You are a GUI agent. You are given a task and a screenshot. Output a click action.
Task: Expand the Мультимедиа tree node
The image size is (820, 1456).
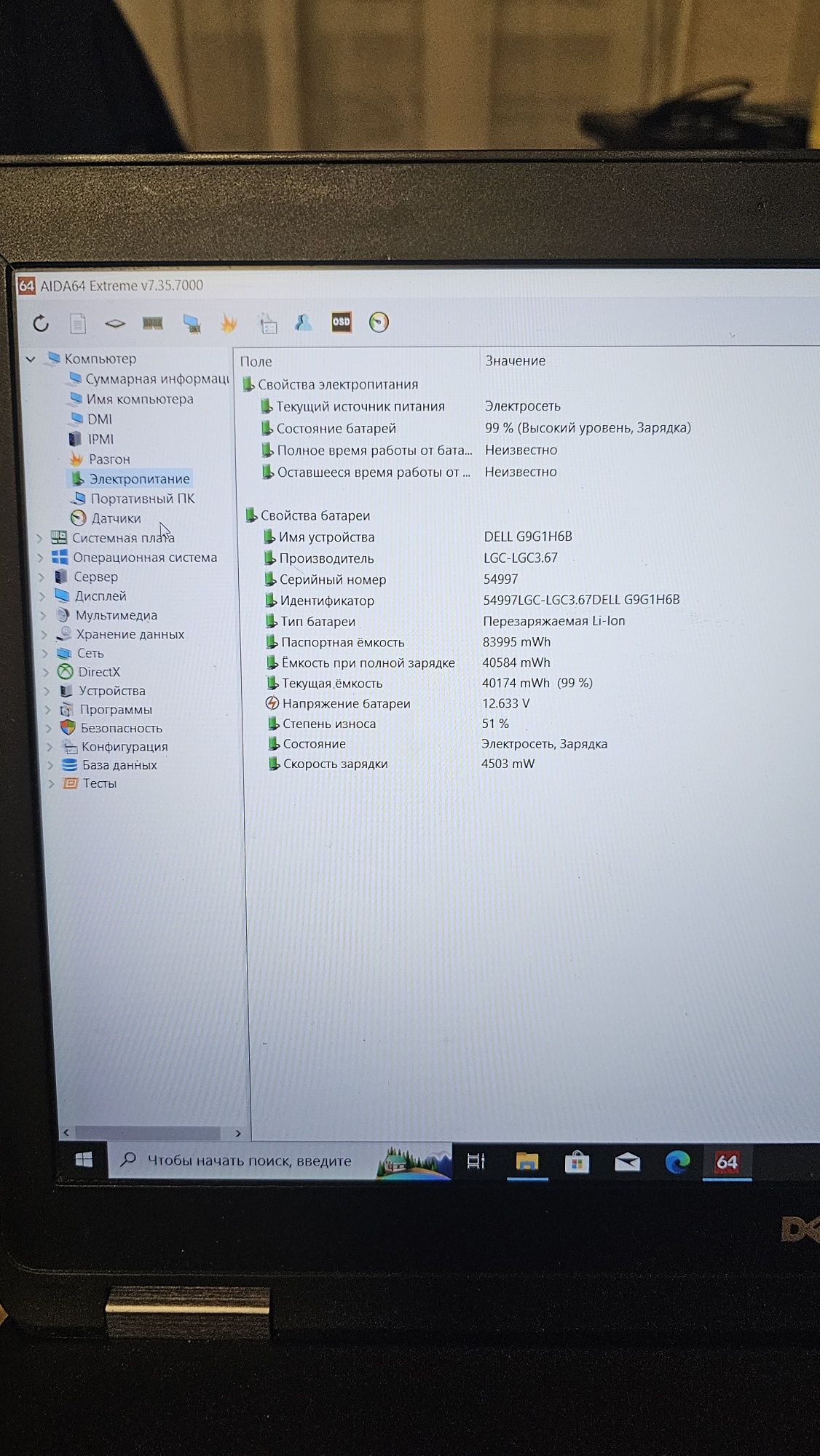click(x=44, y=615)
